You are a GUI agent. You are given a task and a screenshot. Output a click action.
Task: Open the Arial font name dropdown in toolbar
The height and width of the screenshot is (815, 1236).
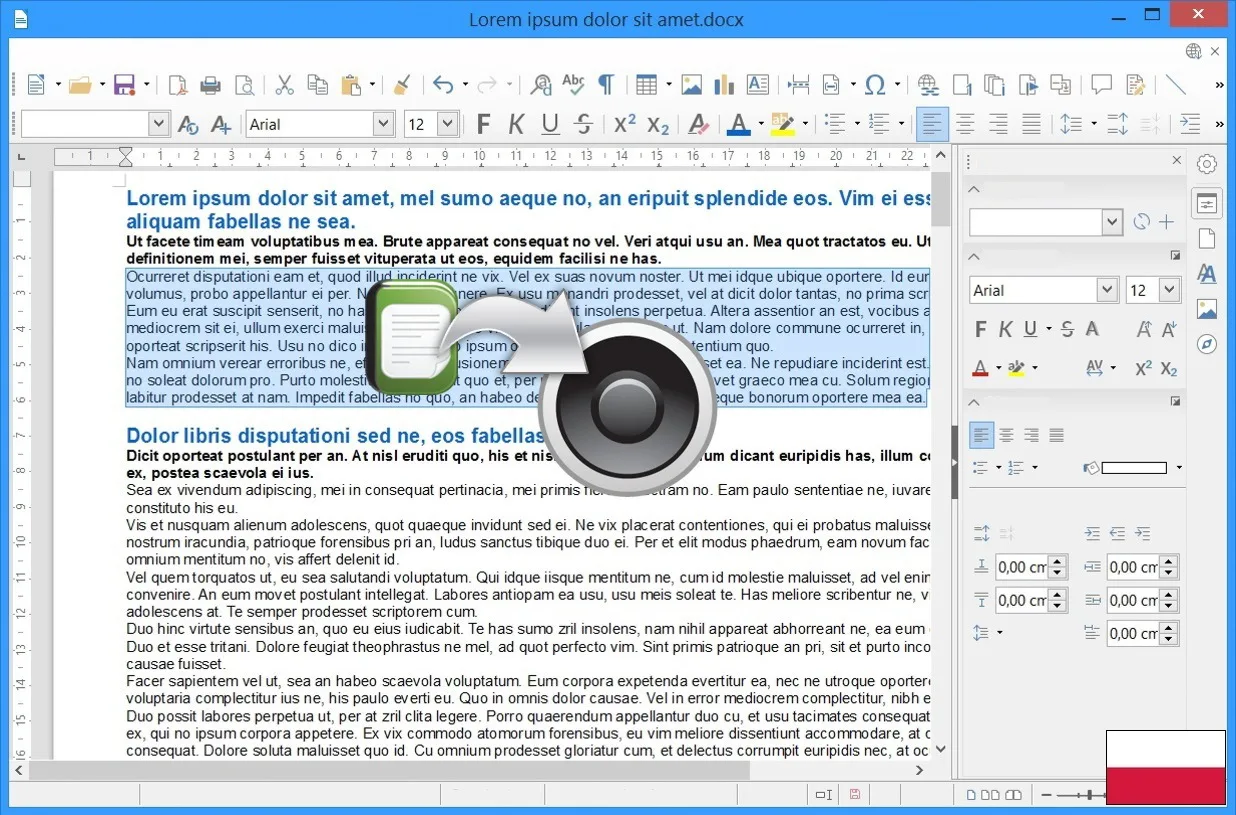click(x=383, y=124)
